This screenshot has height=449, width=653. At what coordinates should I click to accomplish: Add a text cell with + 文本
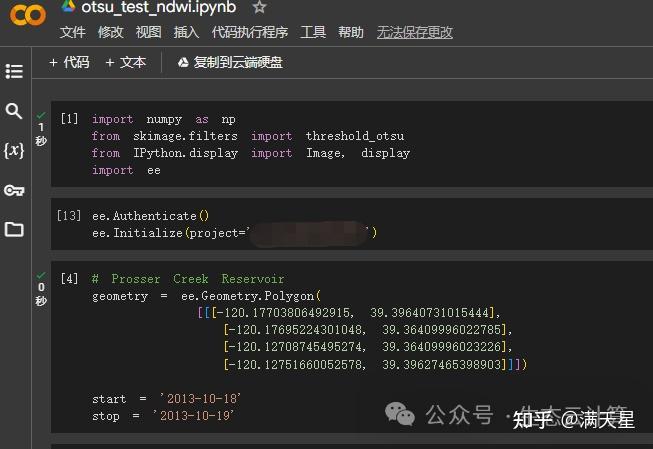pyautogui.click(x=126, y=62)
